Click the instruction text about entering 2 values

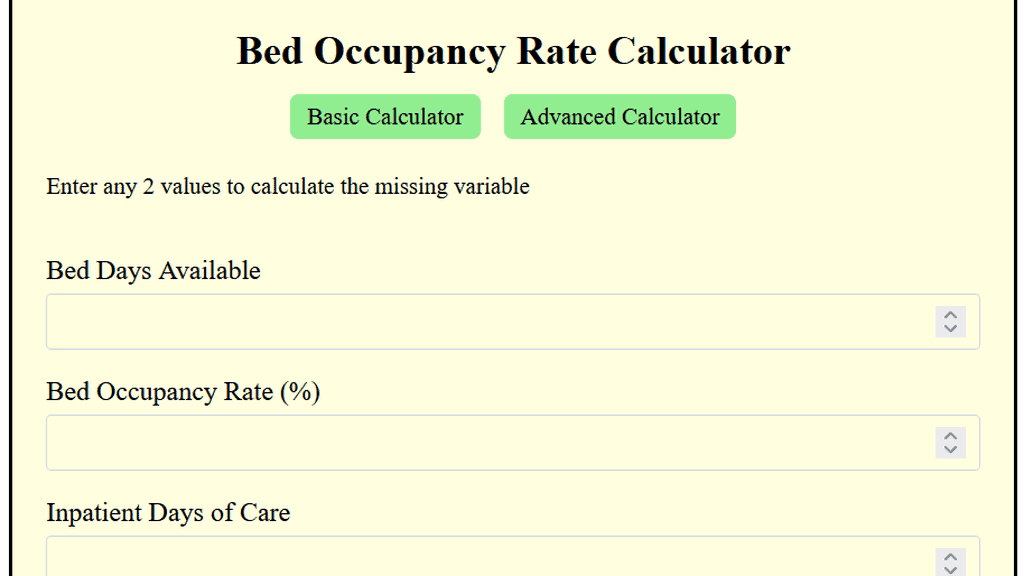287,186
